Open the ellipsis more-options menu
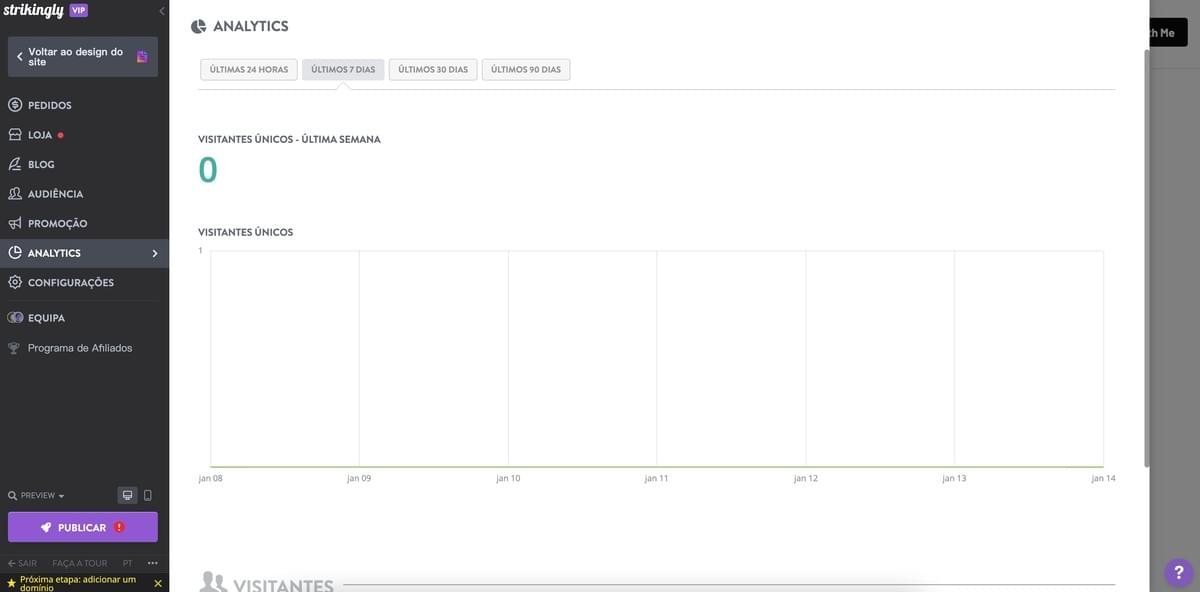 pos(151,561)
